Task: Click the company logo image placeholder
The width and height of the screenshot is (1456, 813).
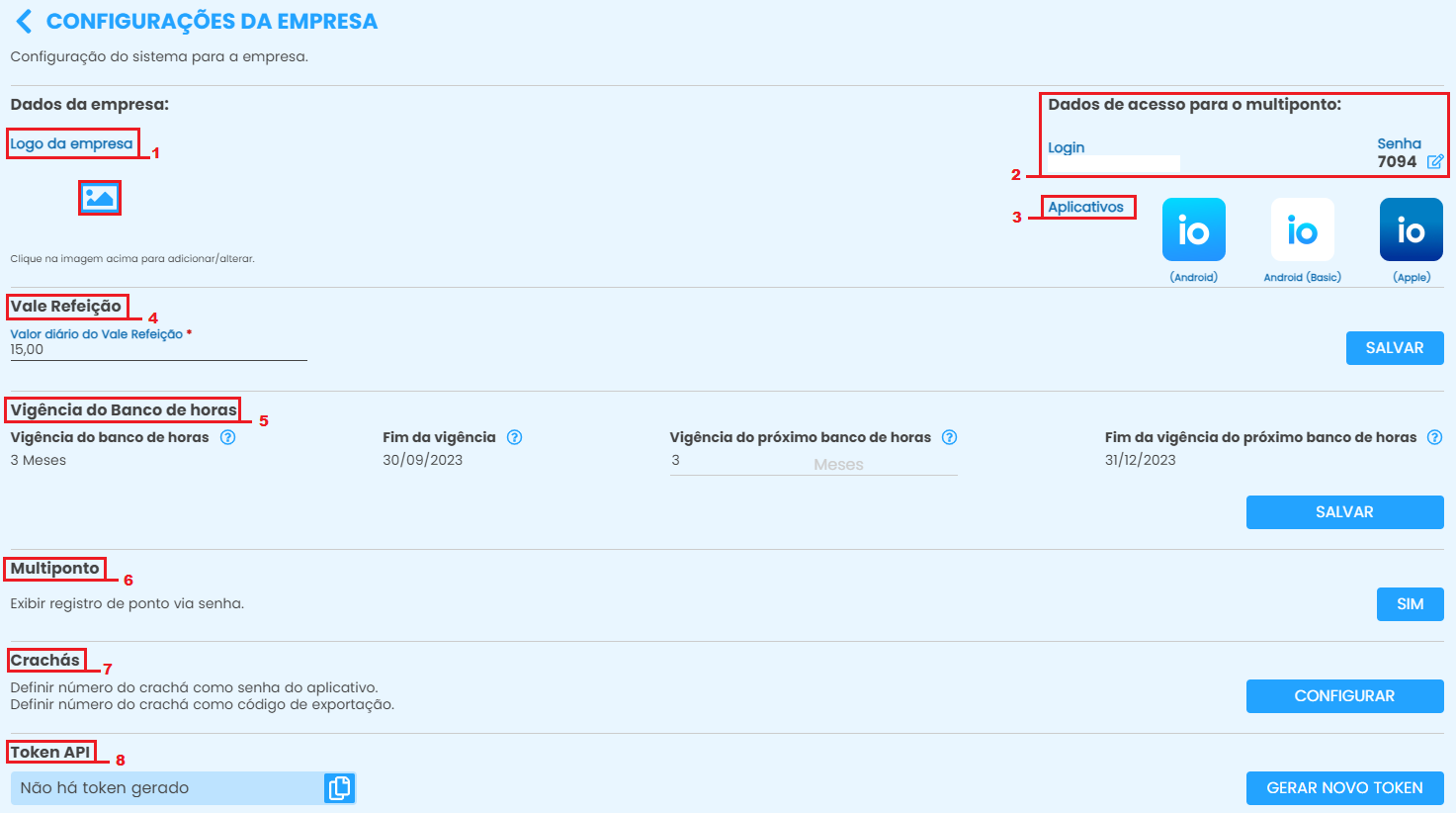Action: 100,198
